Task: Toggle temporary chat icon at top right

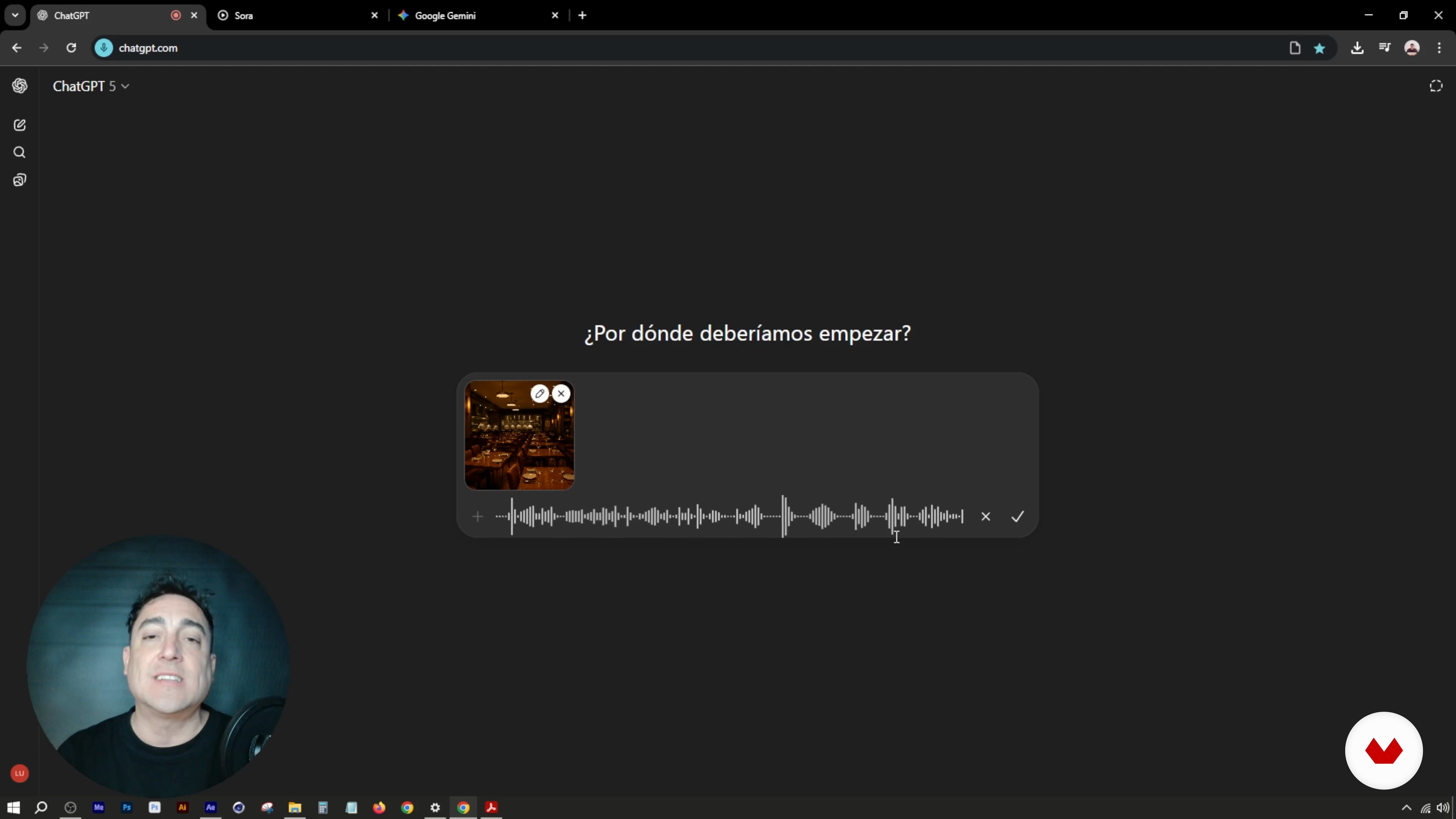Action: click(x=1436, y=86)
